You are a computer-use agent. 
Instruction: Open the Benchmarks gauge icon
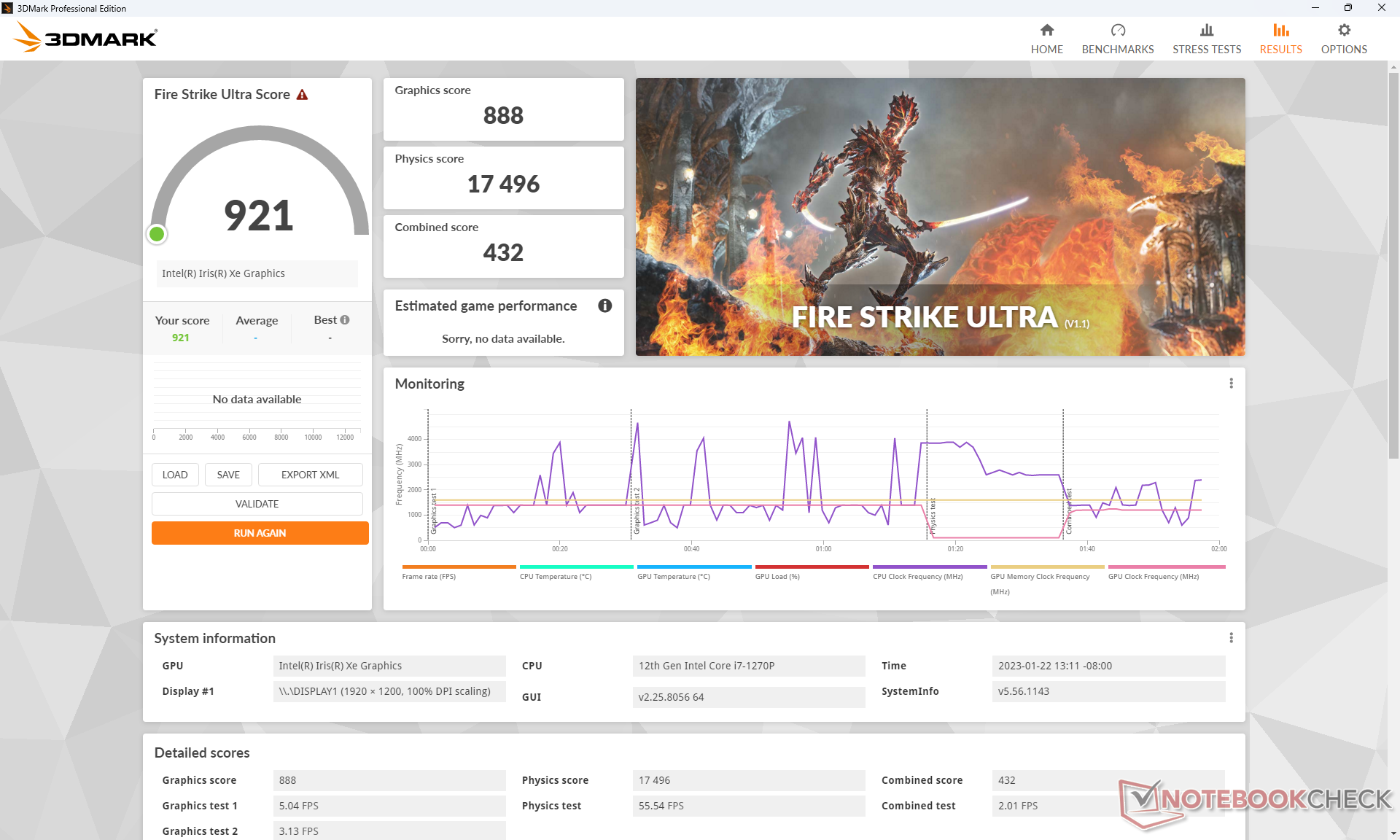1117,30
